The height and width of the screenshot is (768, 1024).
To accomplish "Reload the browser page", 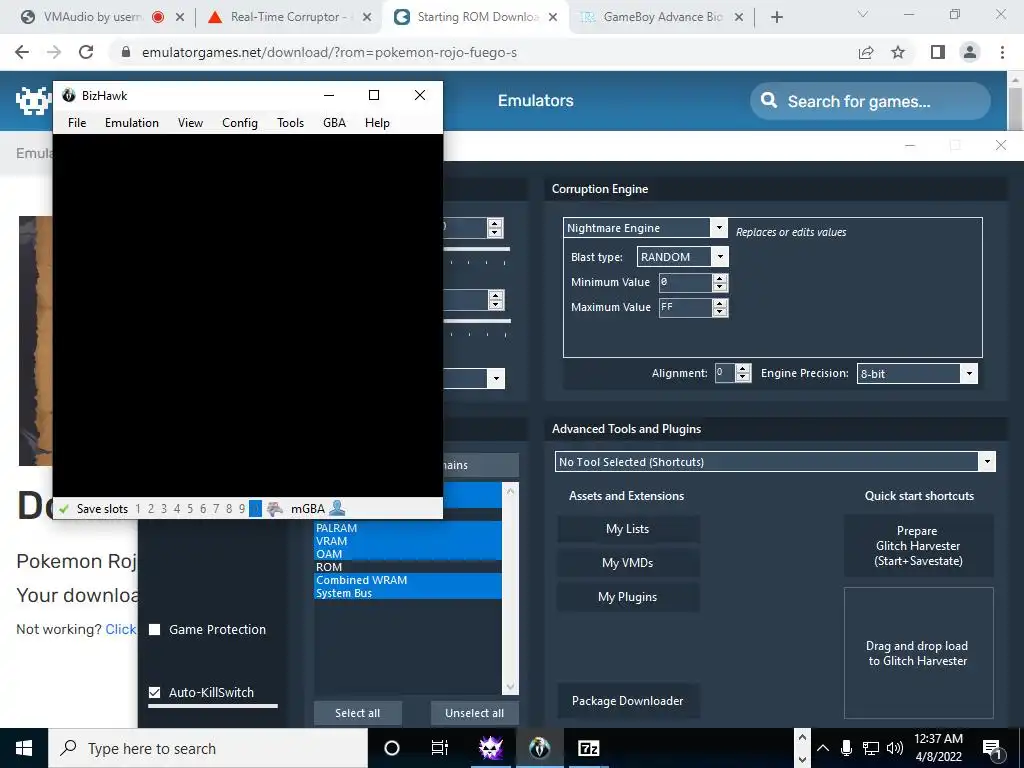I will 86,52.
